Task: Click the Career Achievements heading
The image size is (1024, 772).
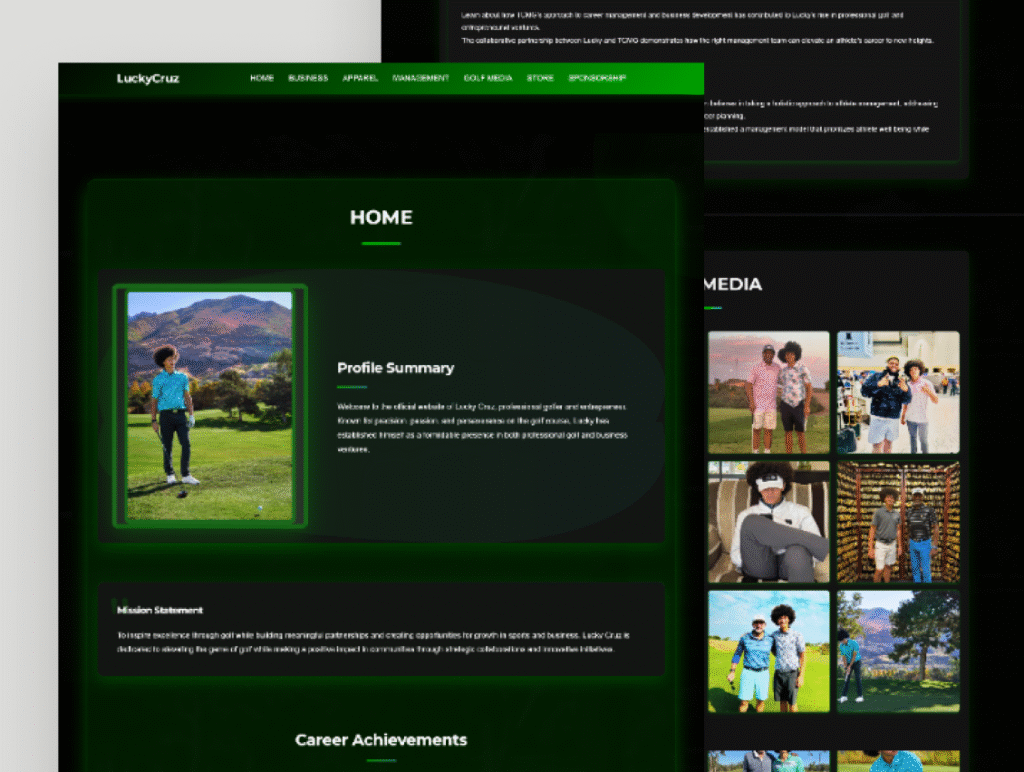Action: tap(381, 740)
